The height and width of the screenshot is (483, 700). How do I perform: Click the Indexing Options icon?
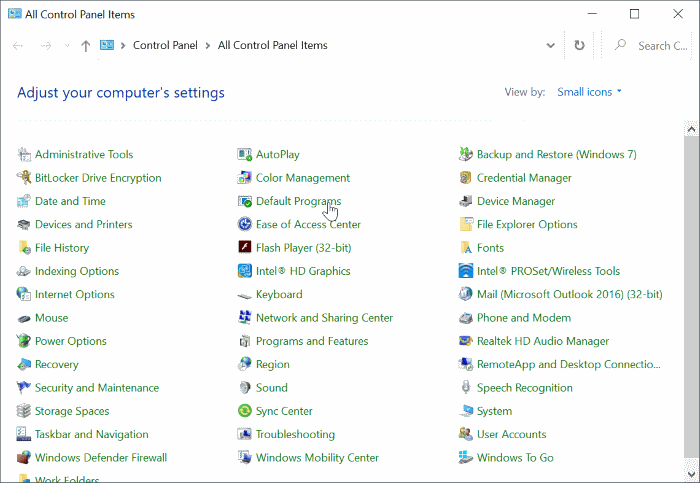click(24, 271)
